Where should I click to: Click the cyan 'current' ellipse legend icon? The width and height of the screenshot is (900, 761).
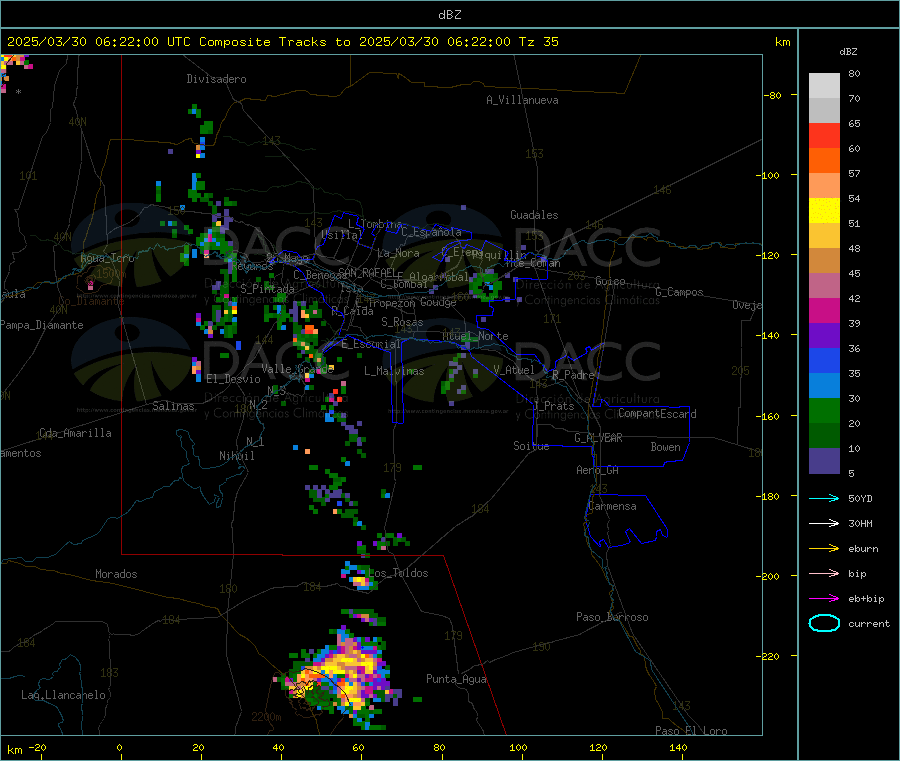click(x=824, y=623)
